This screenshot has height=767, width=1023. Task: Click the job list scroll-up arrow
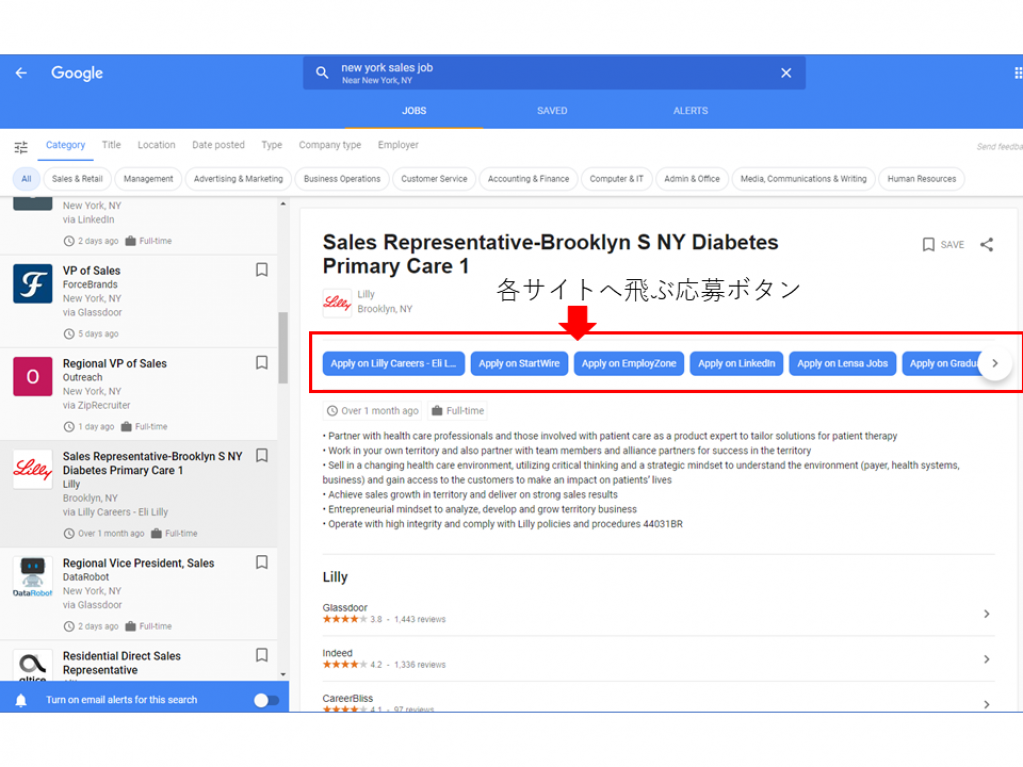click(x=283, y=204)
